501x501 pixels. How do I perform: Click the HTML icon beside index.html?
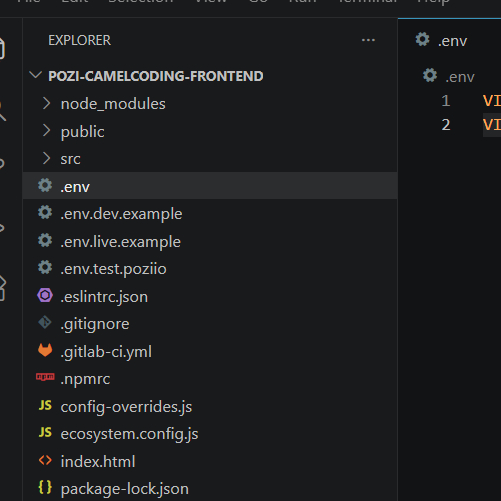click(x=45, y=460)
